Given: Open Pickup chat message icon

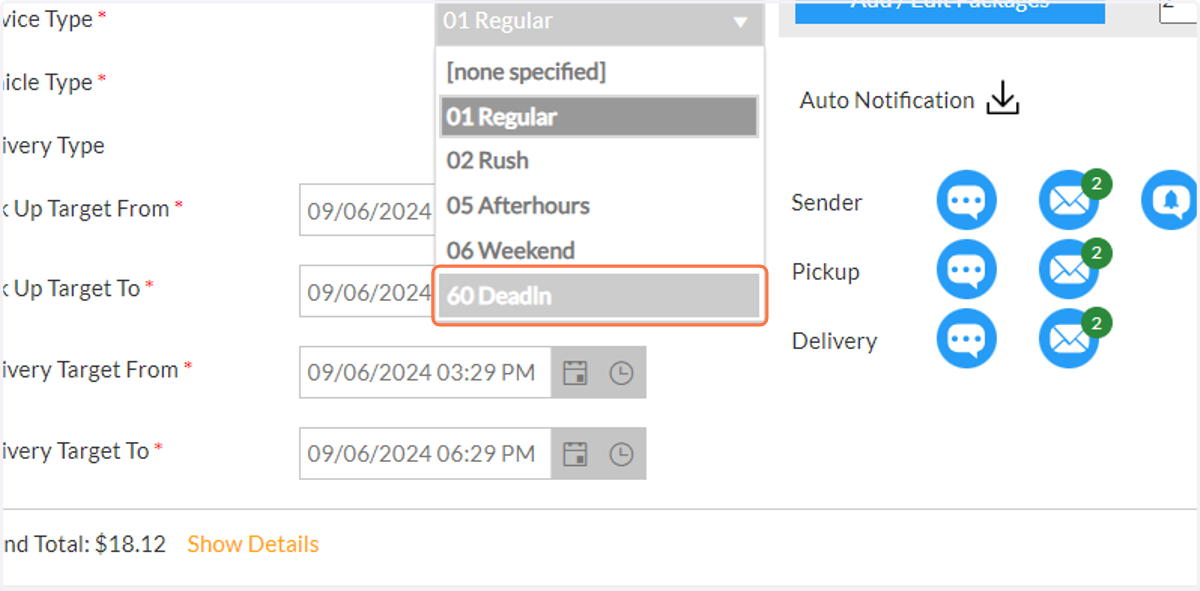Looking at the screenshot, I should [966, 270].
